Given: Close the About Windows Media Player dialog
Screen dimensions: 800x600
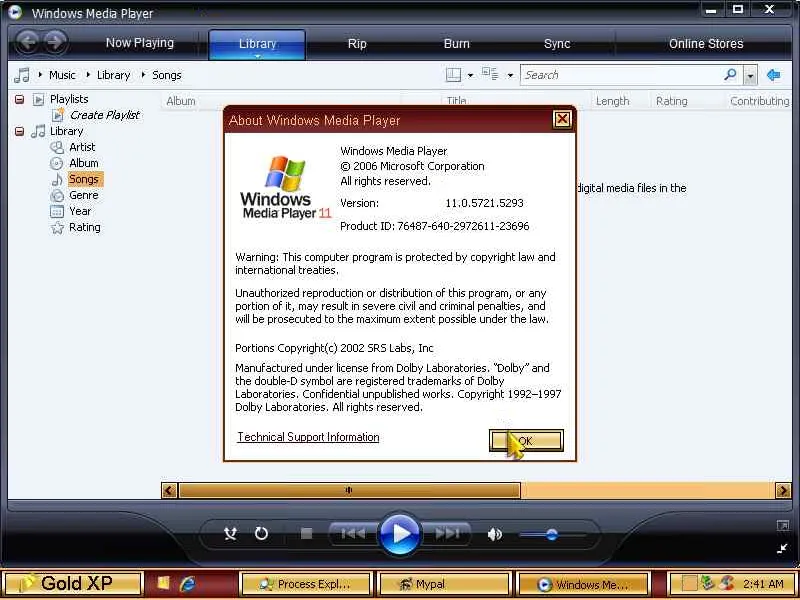Looking at the screenshot, I should tap(562, 119).
